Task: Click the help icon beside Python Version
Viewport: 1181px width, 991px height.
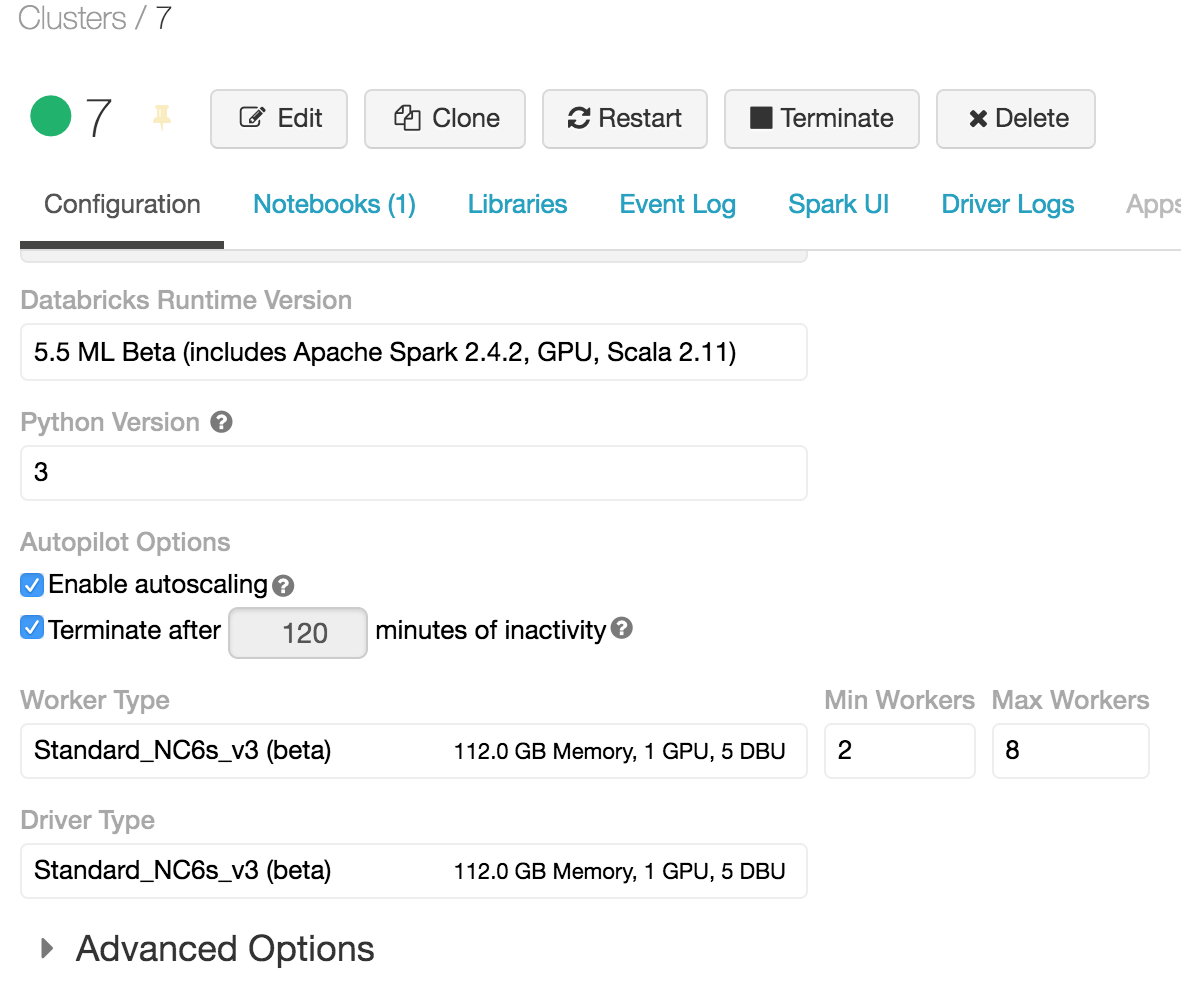Action: point(221,422)
